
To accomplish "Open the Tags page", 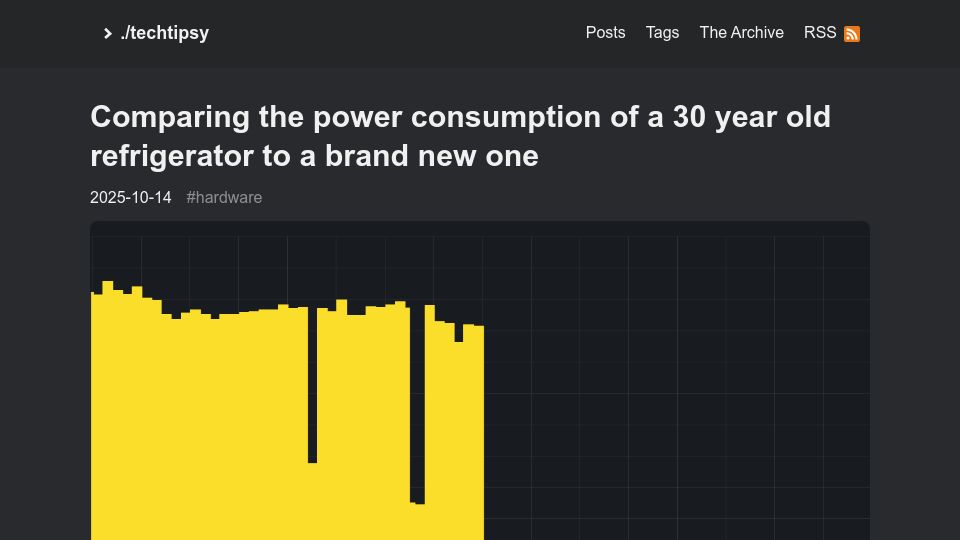I will (662, 32).
